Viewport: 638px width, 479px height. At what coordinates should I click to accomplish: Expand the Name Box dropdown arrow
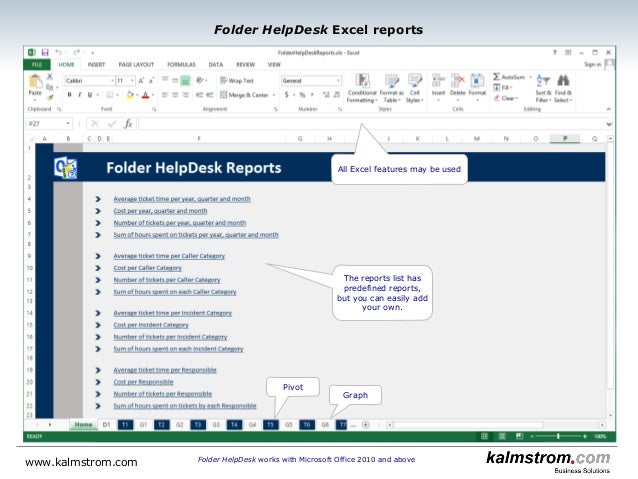[x=68, y=123]
